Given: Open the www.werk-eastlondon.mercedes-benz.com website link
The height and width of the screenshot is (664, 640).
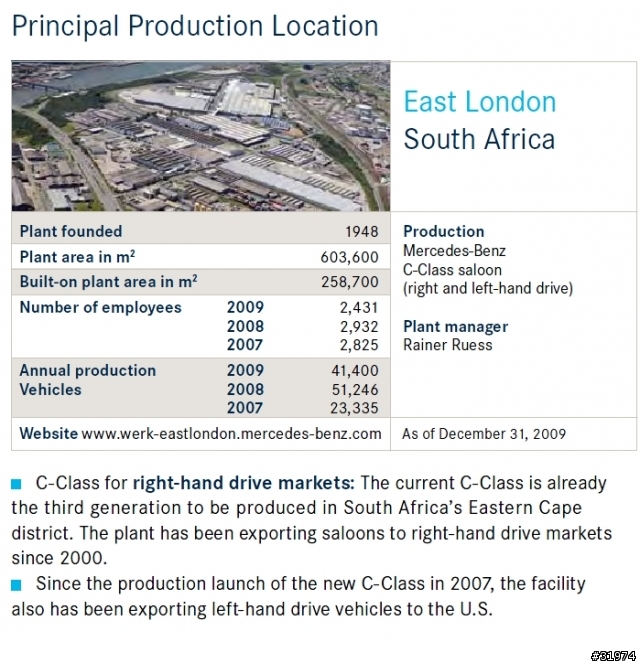Looking at the screenshot, I should [231, 434].
